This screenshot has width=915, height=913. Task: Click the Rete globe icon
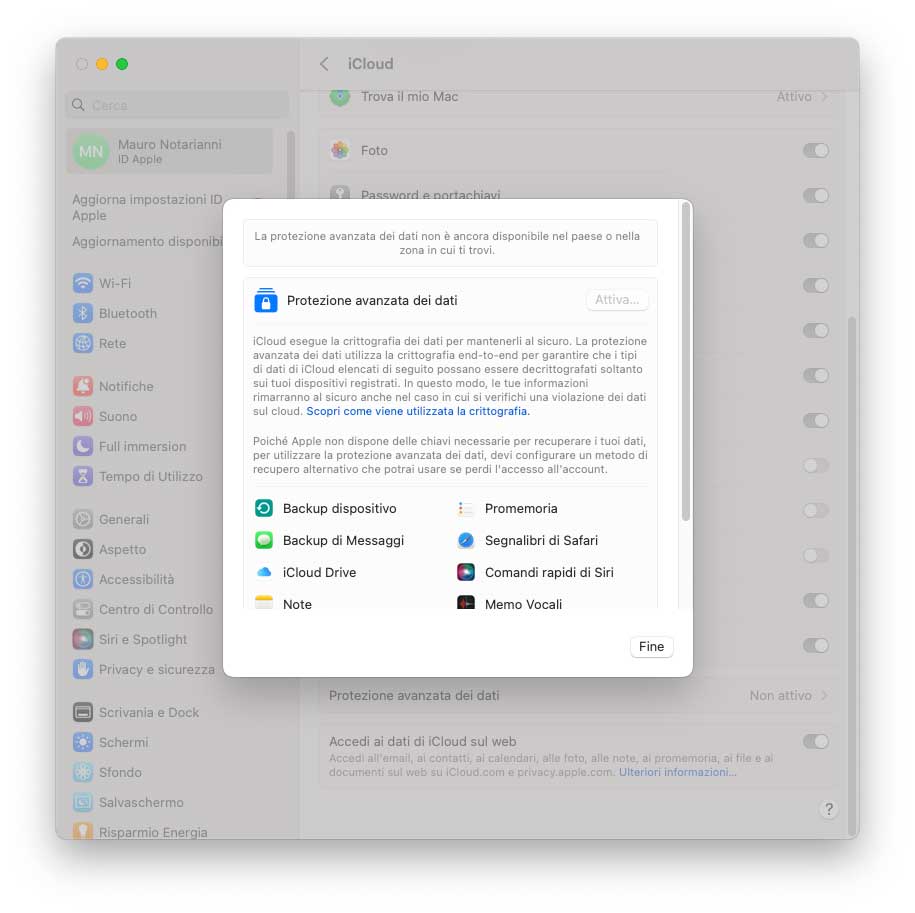pos(83,344)
